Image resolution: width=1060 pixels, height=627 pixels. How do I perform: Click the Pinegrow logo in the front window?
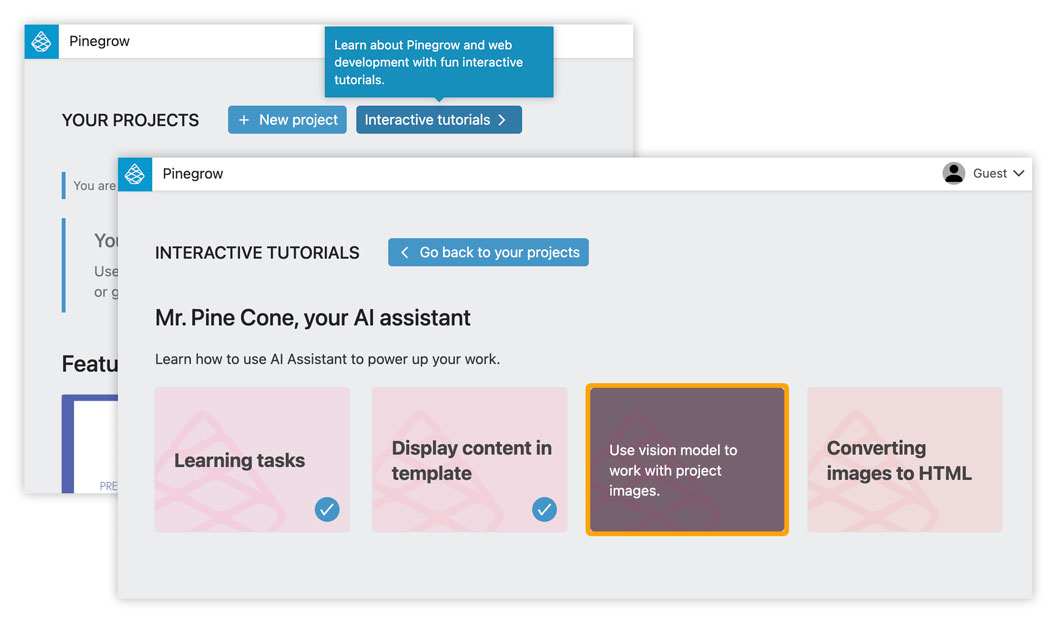tap(135, 174)
